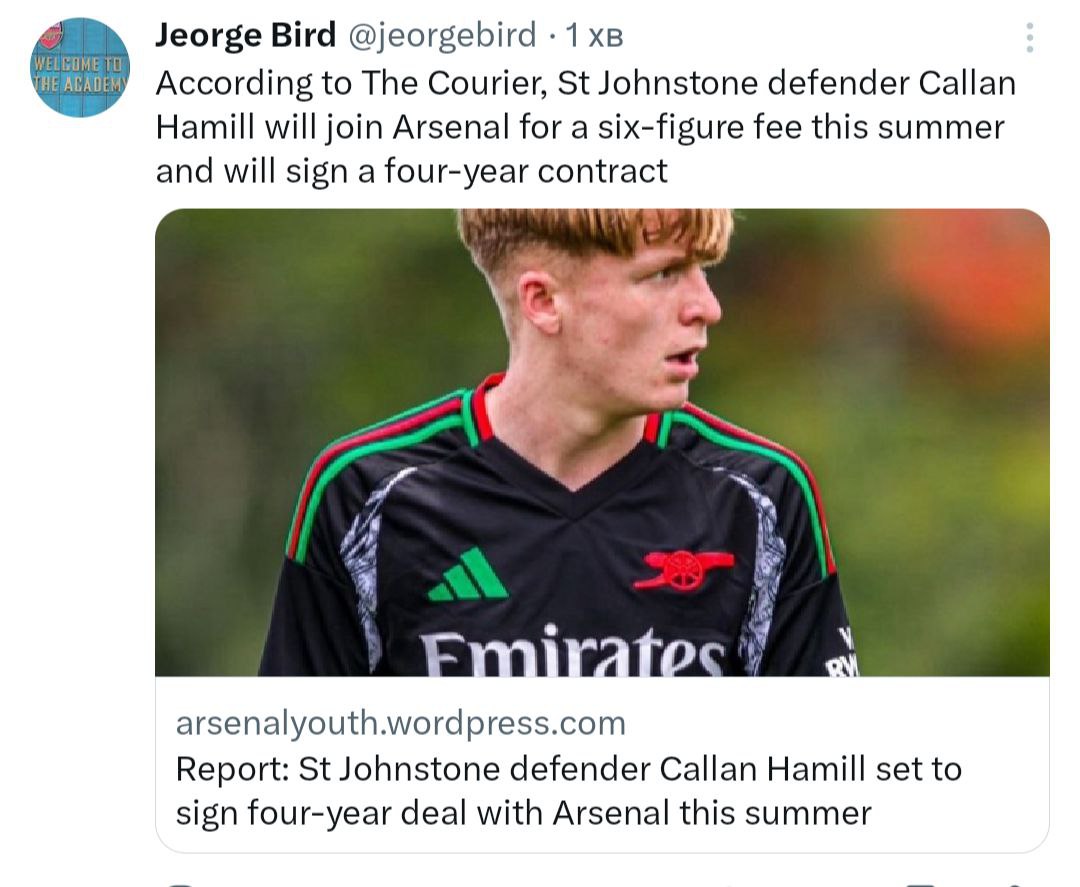
Task: Open the Welcome to the Academy profile avatar
Action: [x=80, y=67]
